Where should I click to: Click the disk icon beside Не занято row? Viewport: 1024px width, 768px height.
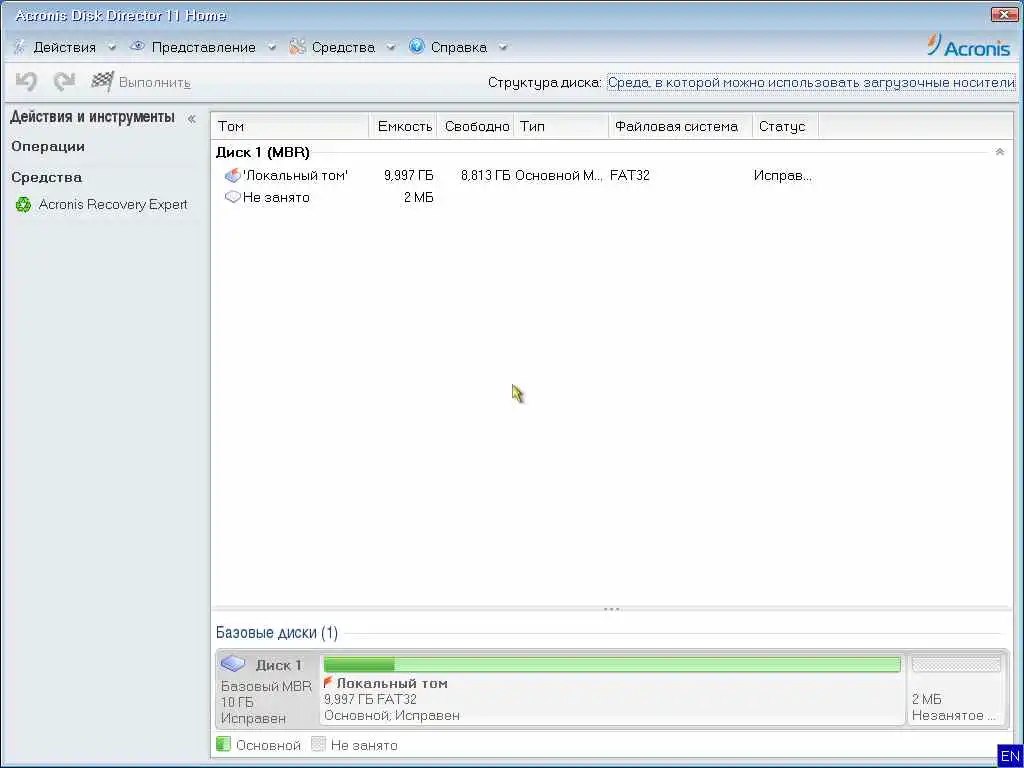coord(232,197)
